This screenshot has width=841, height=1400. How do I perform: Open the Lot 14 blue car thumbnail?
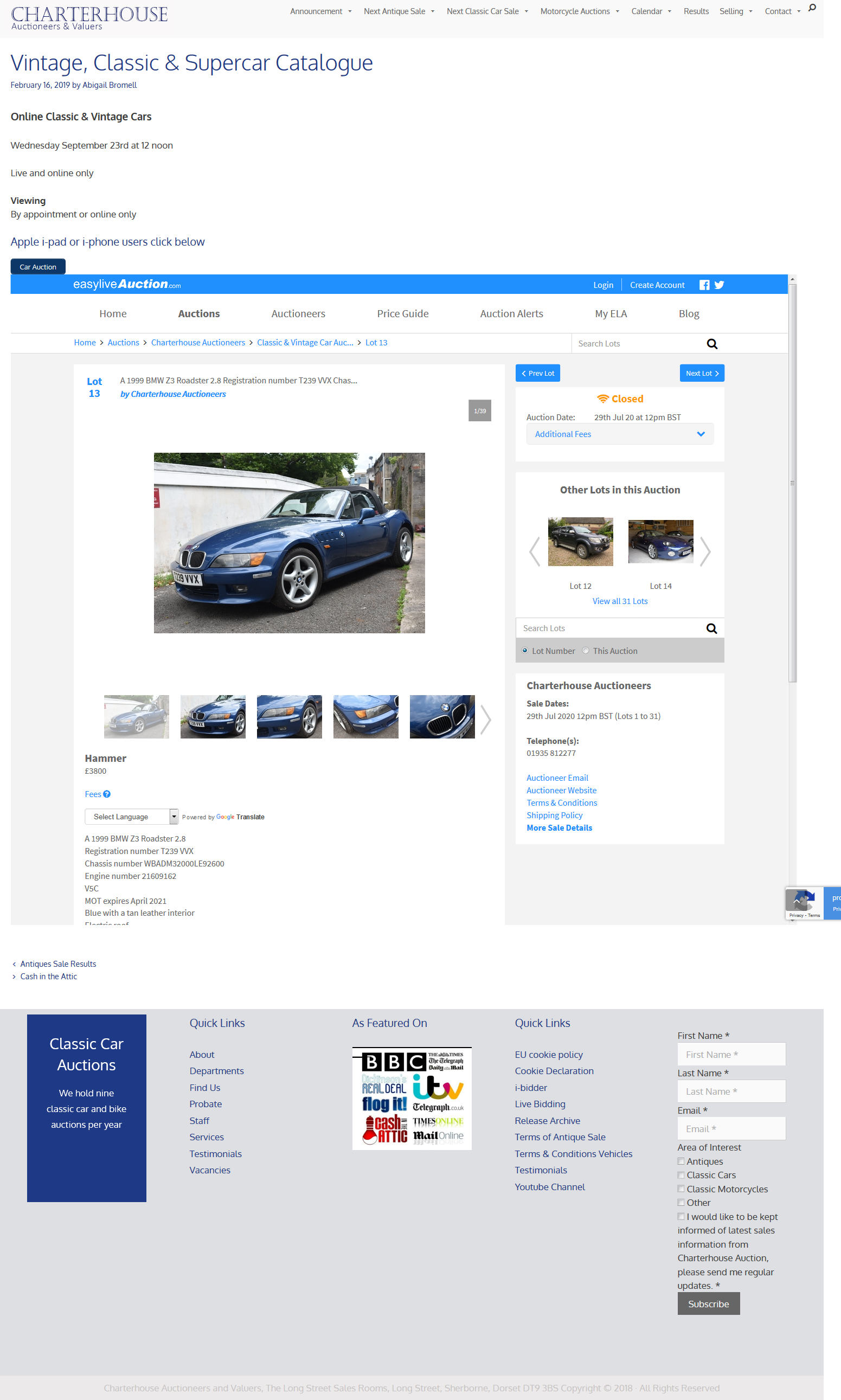pos(661,542)
